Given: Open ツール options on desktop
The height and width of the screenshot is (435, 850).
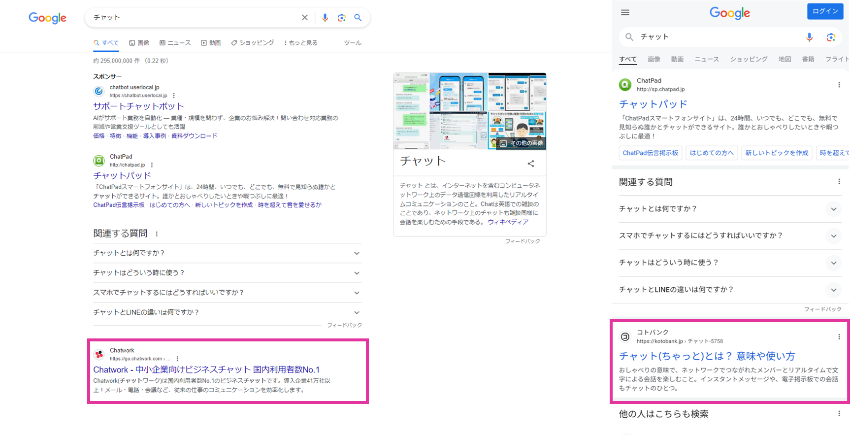Looking at the screenshot, I should click(x=352, y=43).
